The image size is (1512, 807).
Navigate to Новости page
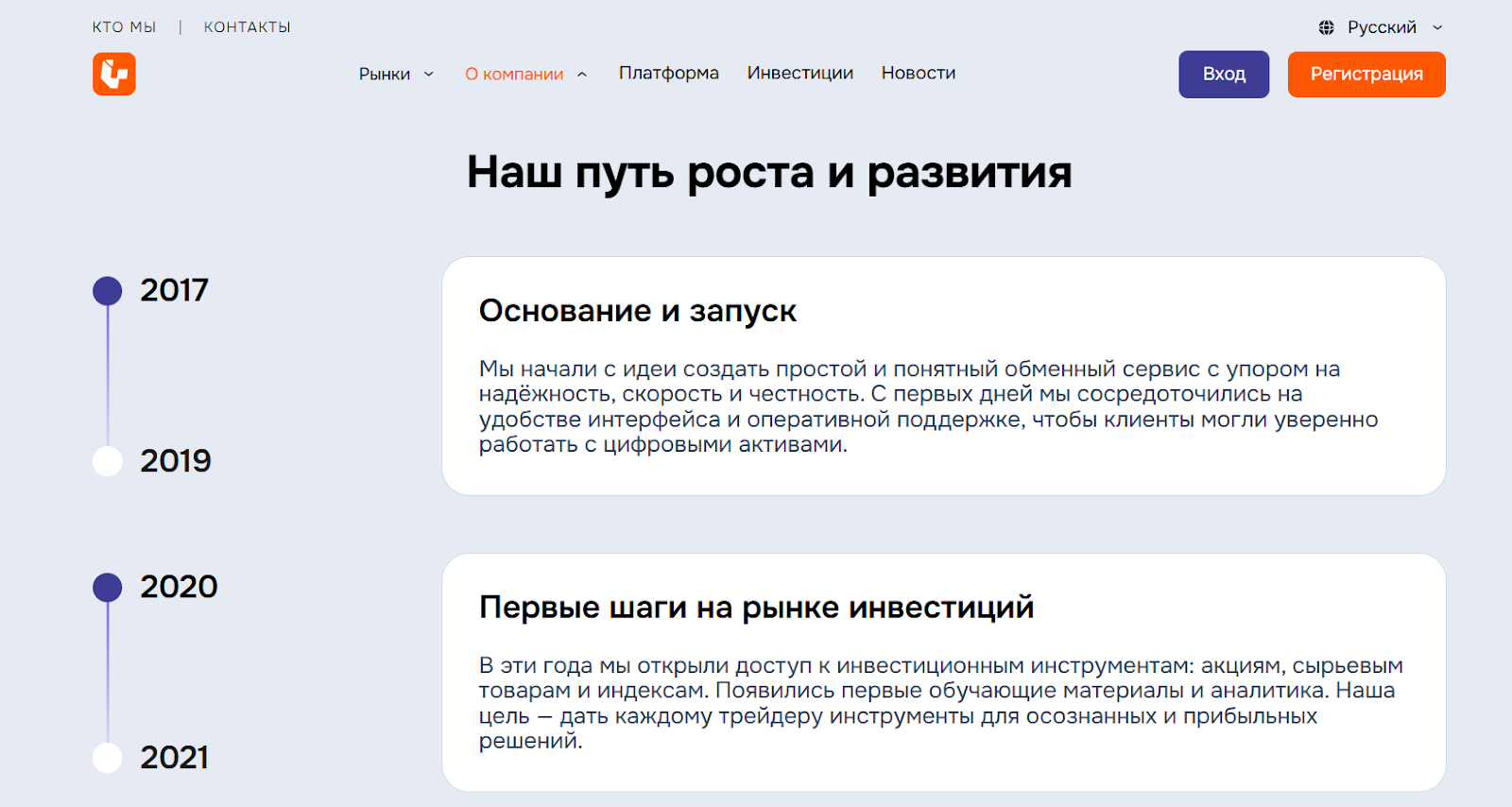pyautogui.click(x=918, y=73)
